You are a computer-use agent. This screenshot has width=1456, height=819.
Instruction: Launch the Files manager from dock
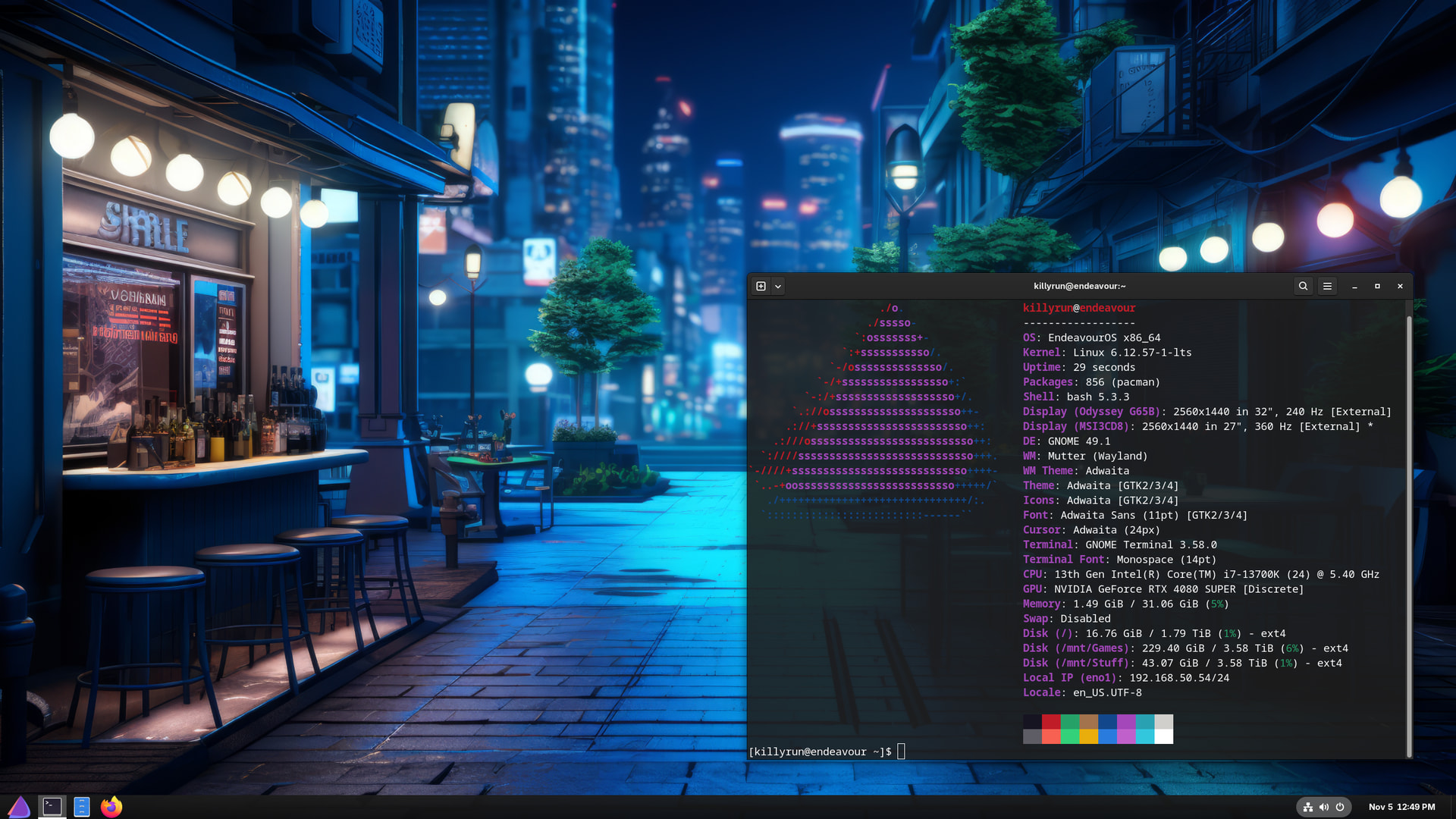82,807
